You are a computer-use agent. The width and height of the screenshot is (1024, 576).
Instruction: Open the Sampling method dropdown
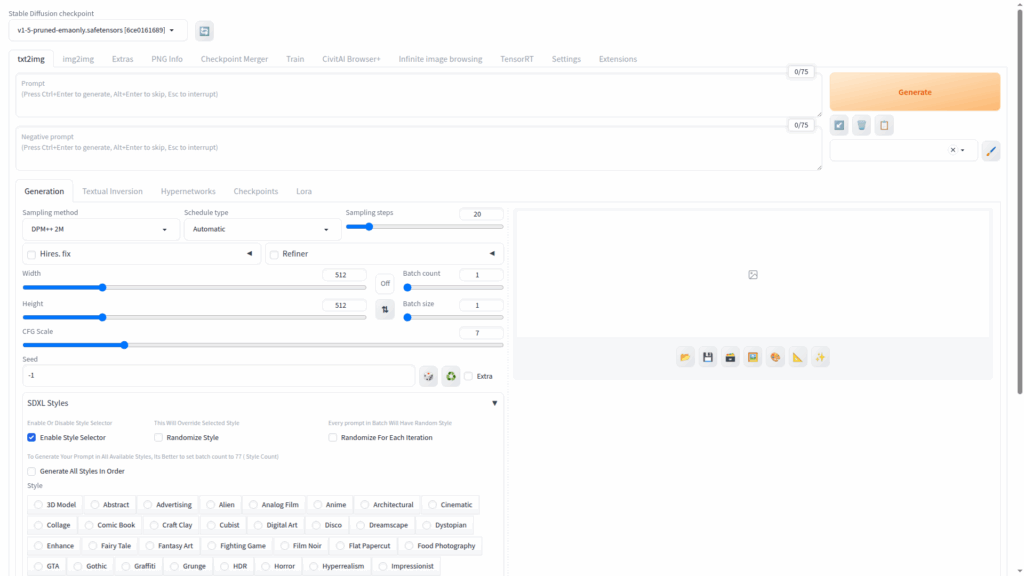coord(100,230)
